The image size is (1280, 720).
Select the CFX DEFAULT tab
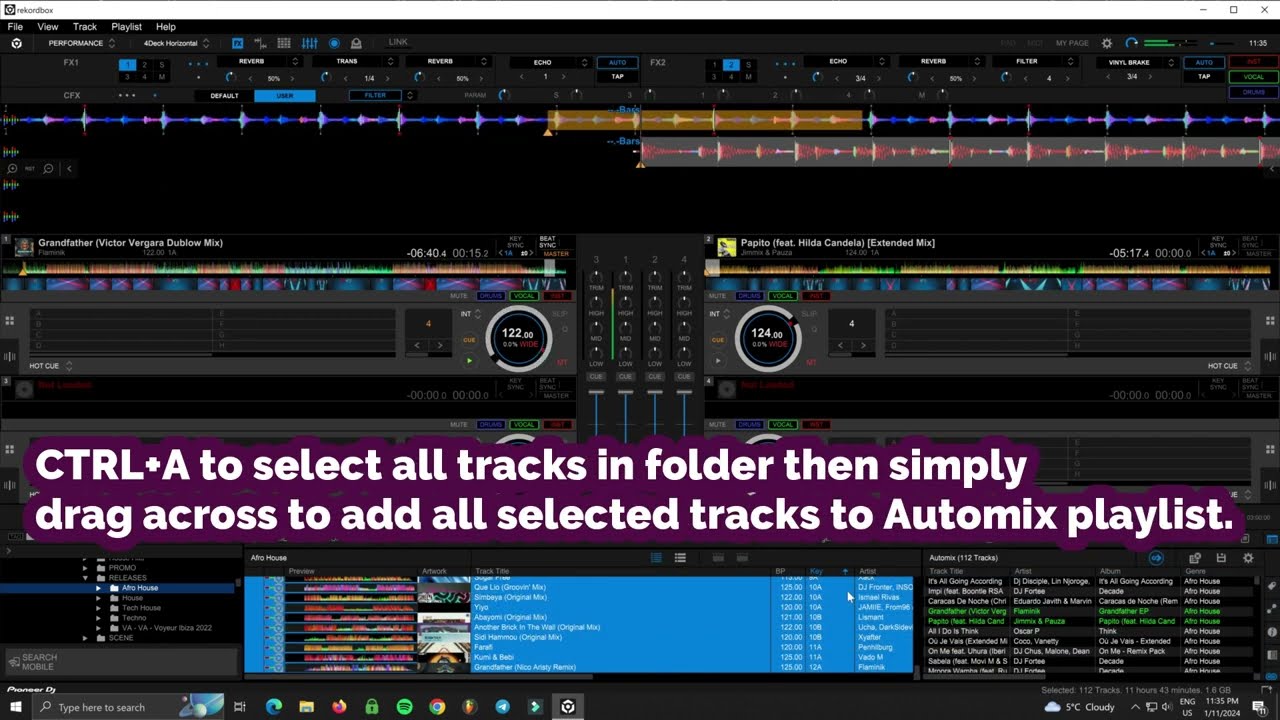click(224, 95)
